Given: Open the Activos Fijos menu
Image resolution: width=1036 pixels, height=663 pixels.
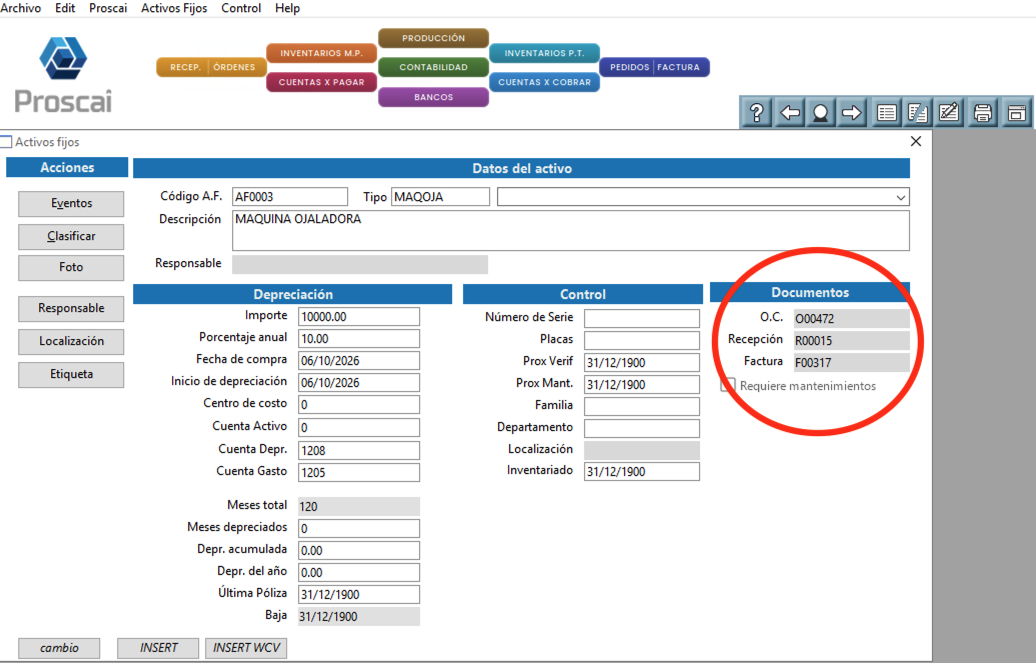Looking at the screenshot, I should pyautogui.click(x=174, y=8).
